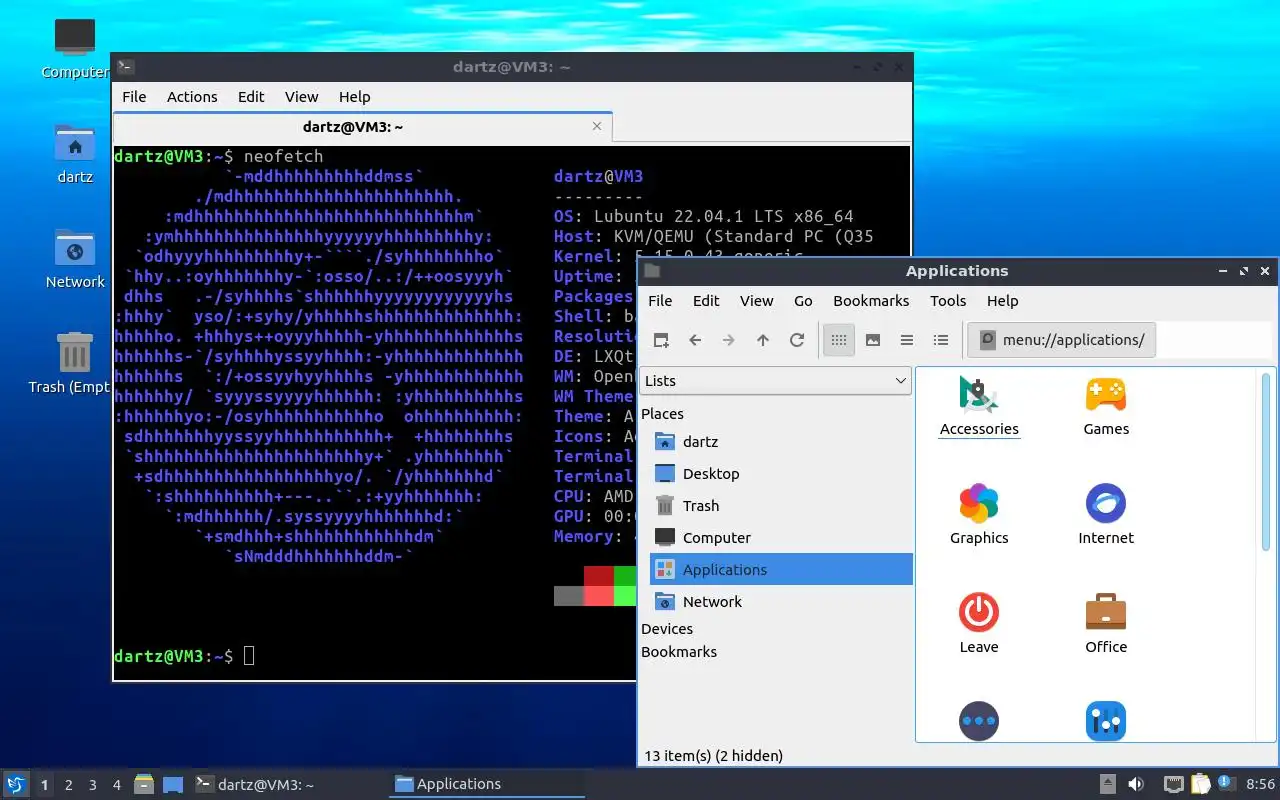The image size is (1280, 800).
Task: Open file manager Tools menu
Action: click(x=948, y=301)
